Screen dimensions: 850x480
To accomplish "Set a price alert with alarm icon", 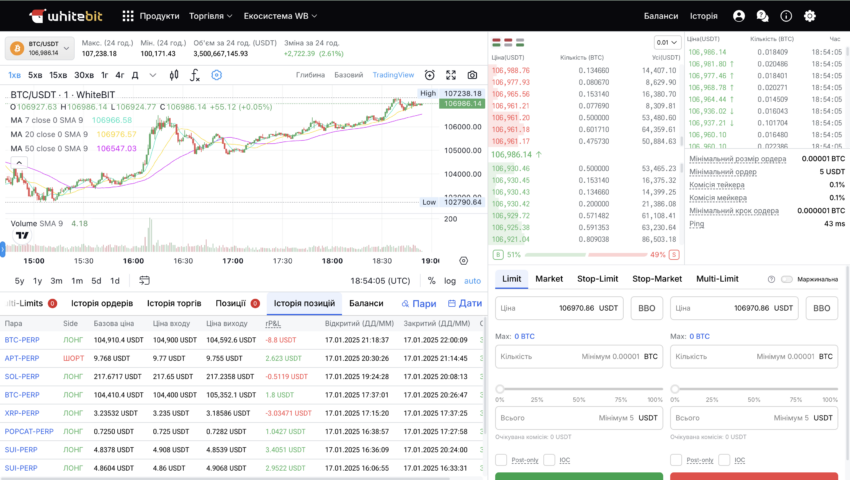I will 430,75.
